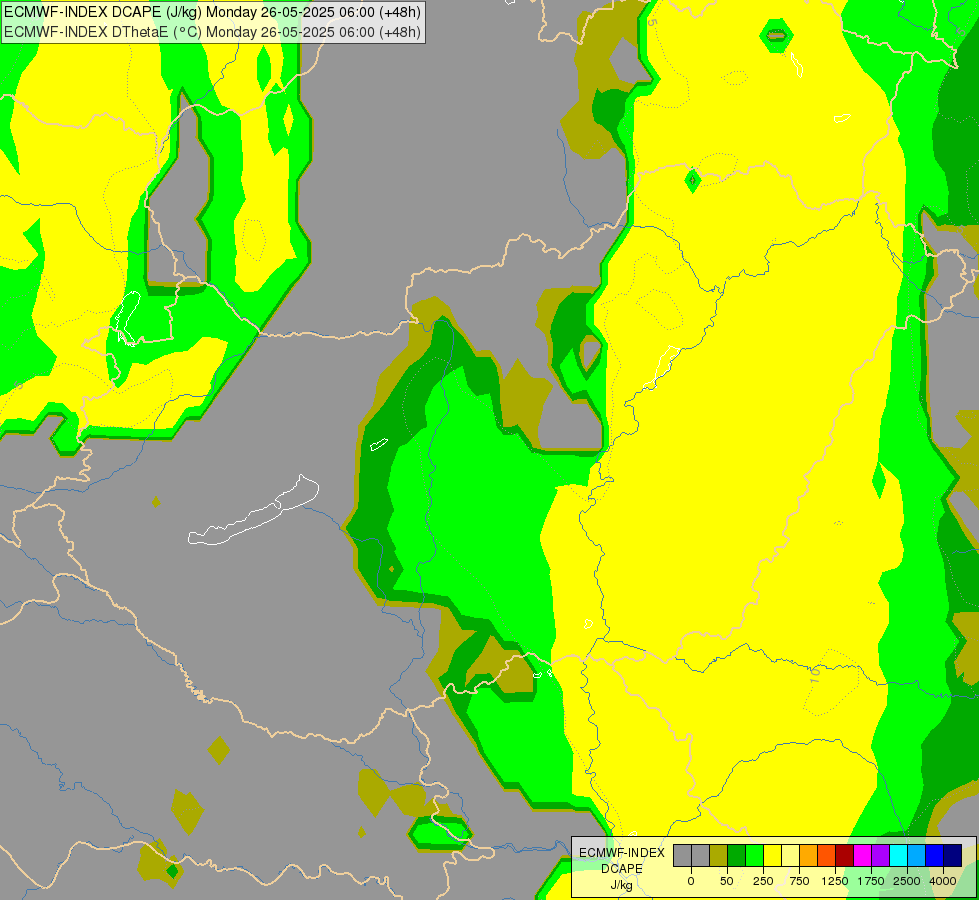Select the cyan legend swatch
This screenshot has height=900, width=979.
(898, 855)
